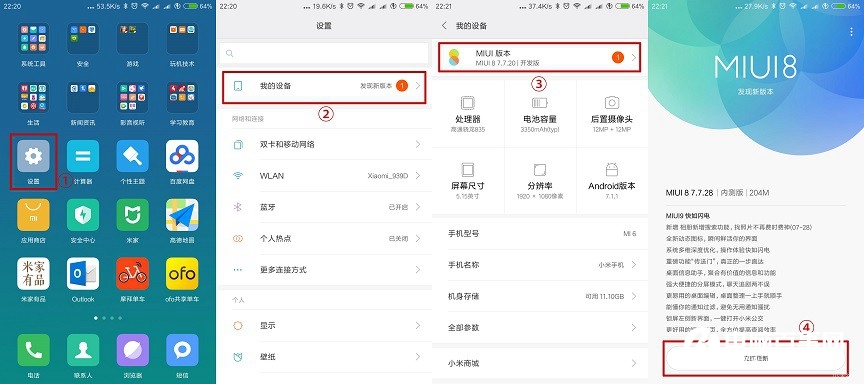Open the 联系人 contacts dock icon
This screenshot has width=864, height=384.
click(83, 350)
